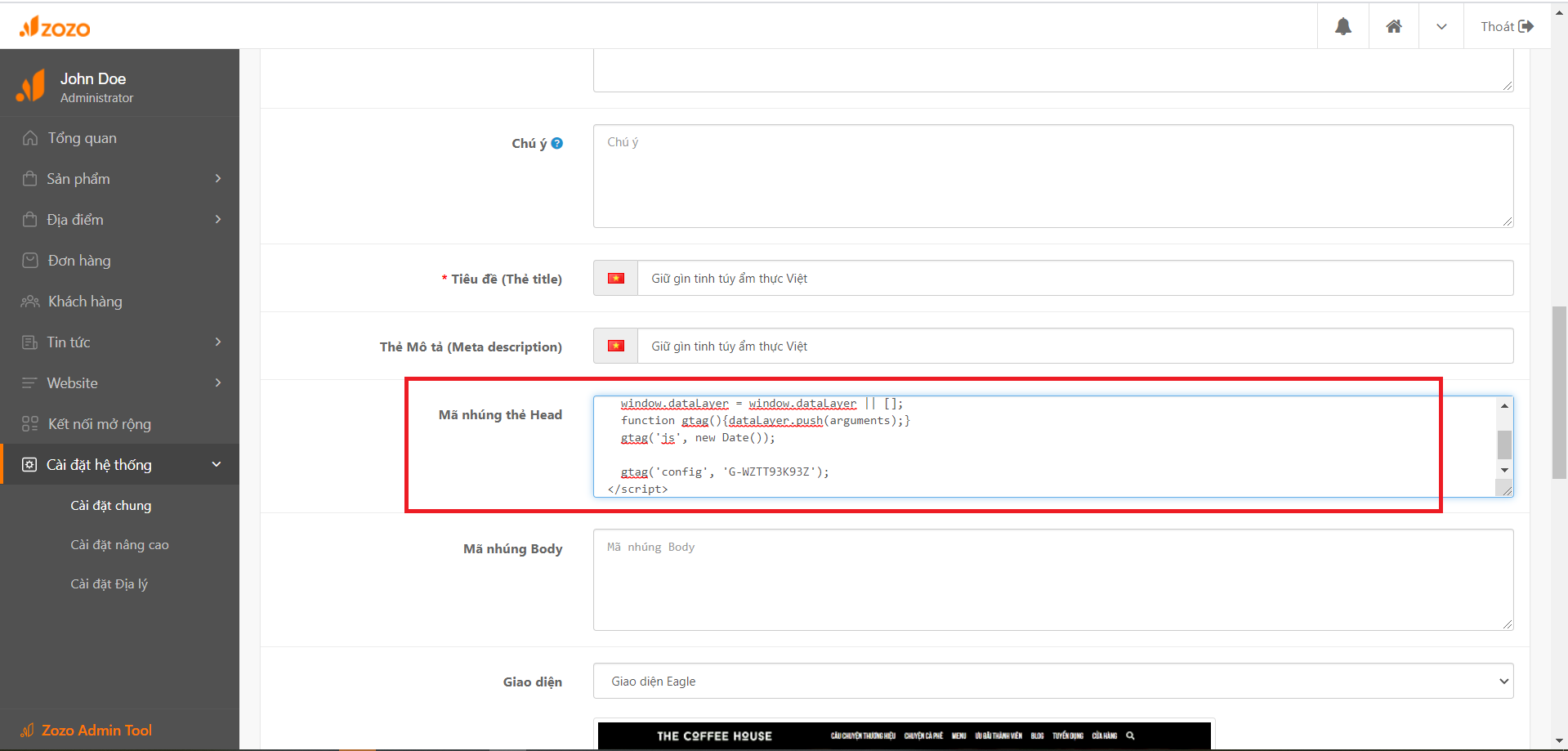Click the John Doe profile avatar icon

(x=30, y=86)
